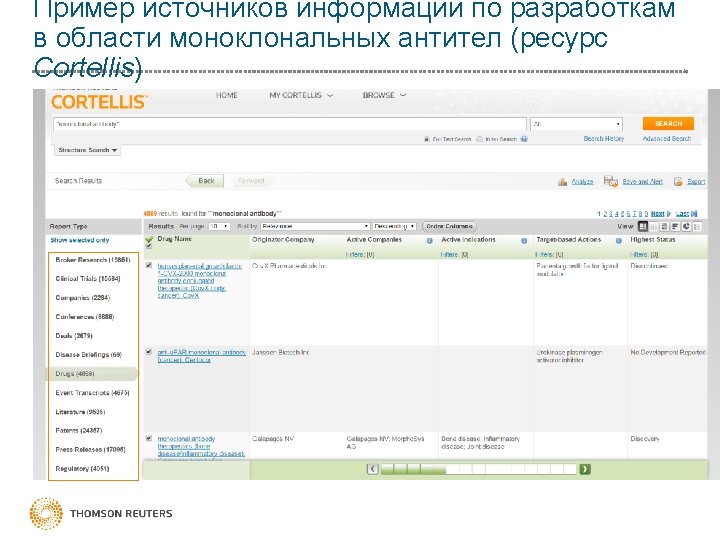Click the help icon beside Index Search
Image resolution: width=720 pixels, height=540 pixels.
click(524, 139)
